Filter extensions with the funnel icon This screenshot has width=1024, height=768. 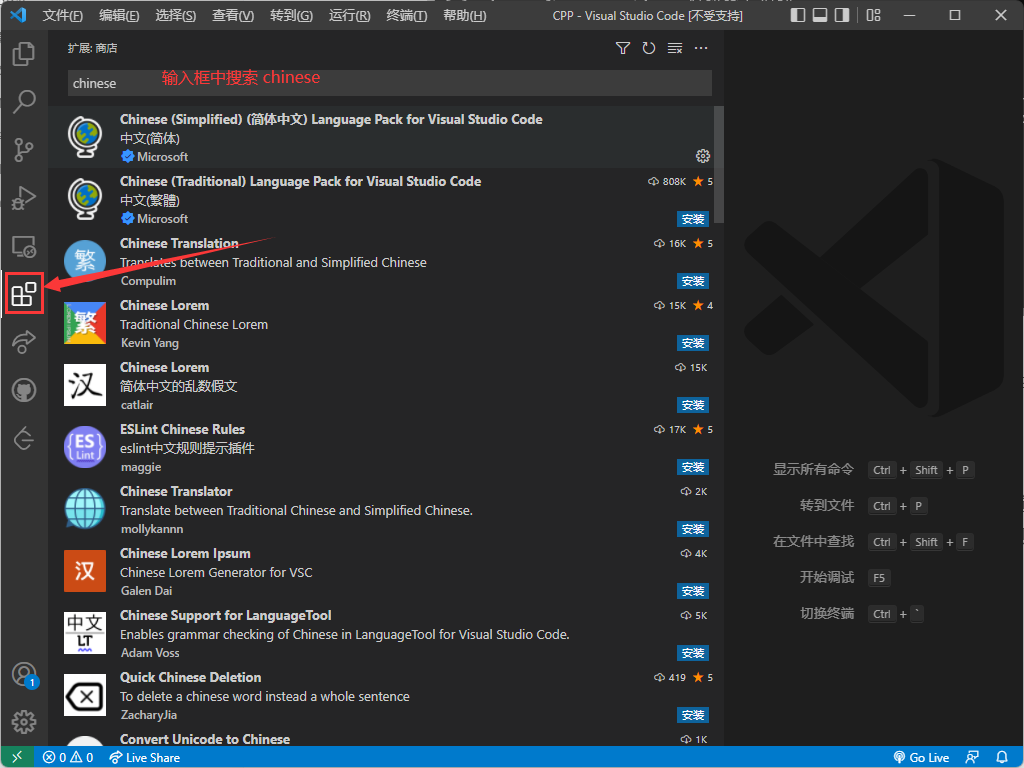623,48
